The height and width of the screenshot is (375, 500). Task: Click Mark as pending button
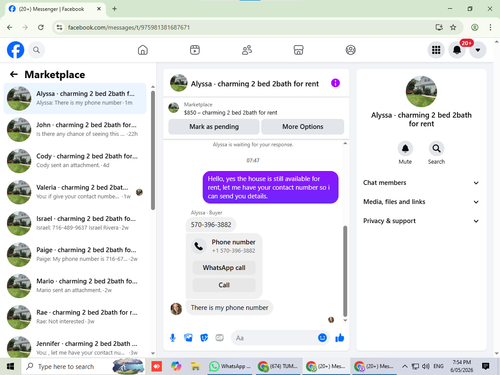click(x=214, y=127)
